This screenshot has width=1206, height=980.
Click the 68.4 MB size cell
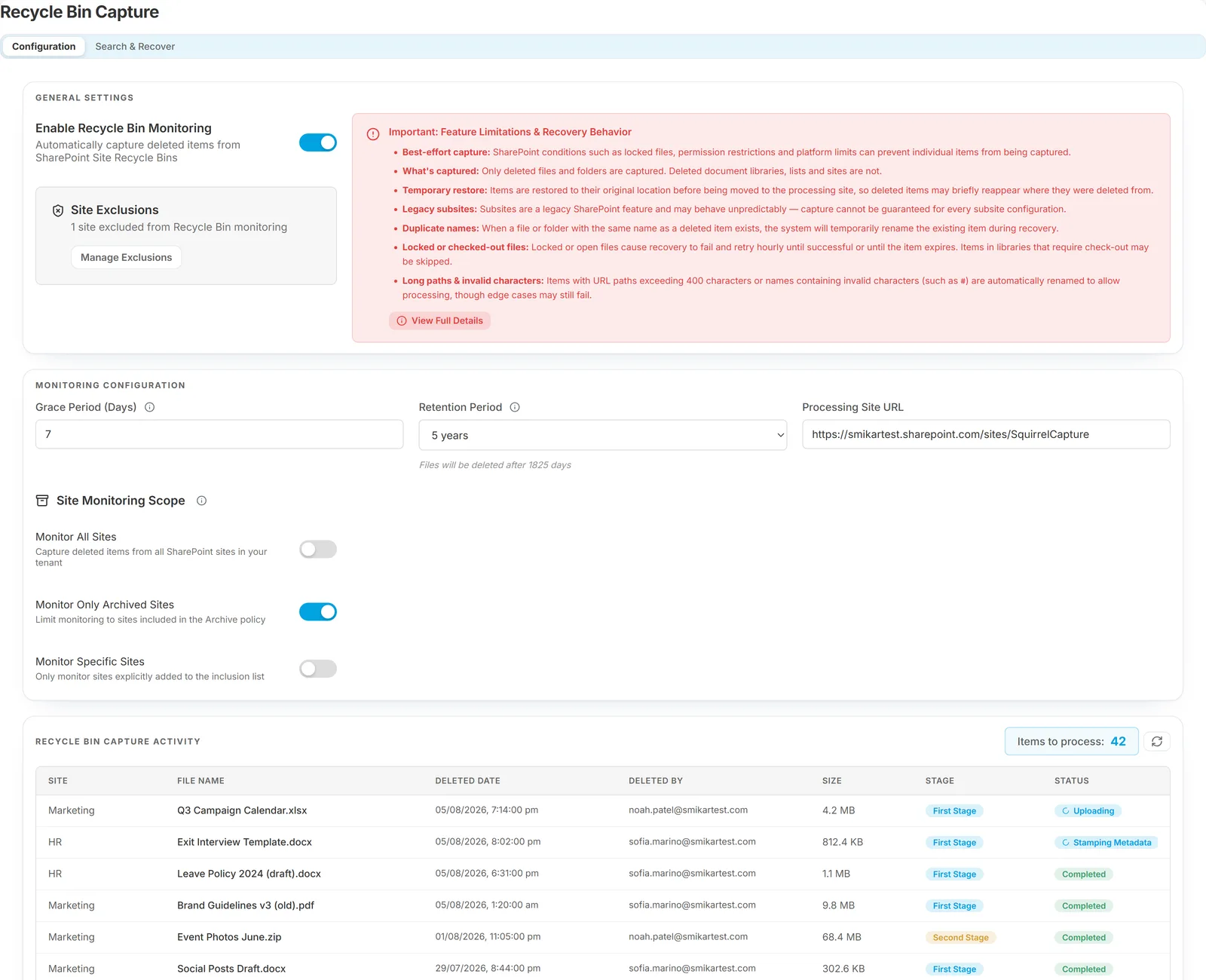pyautogui.click(x=842, y=937)
